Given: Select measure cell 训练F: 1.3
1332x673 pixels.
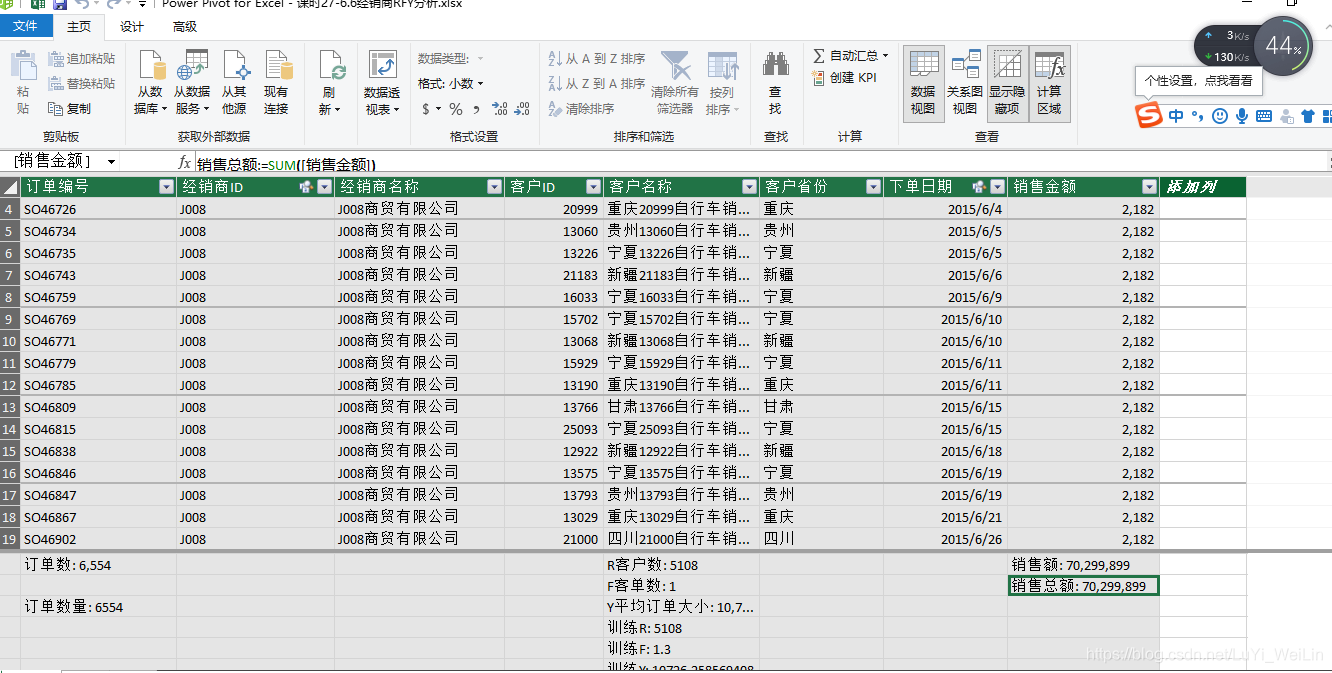Looking at the screenshot, I should pyautogui.click(x=681, y=650).
